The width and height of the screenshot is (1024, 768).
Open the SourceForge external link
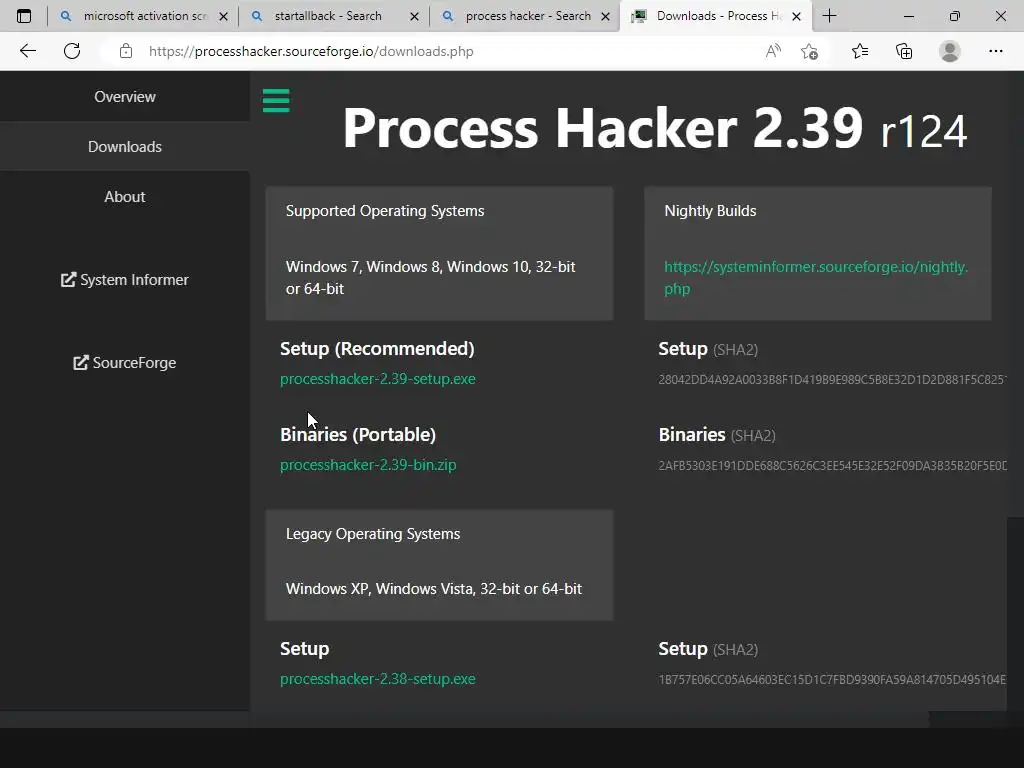pos(125,362)
